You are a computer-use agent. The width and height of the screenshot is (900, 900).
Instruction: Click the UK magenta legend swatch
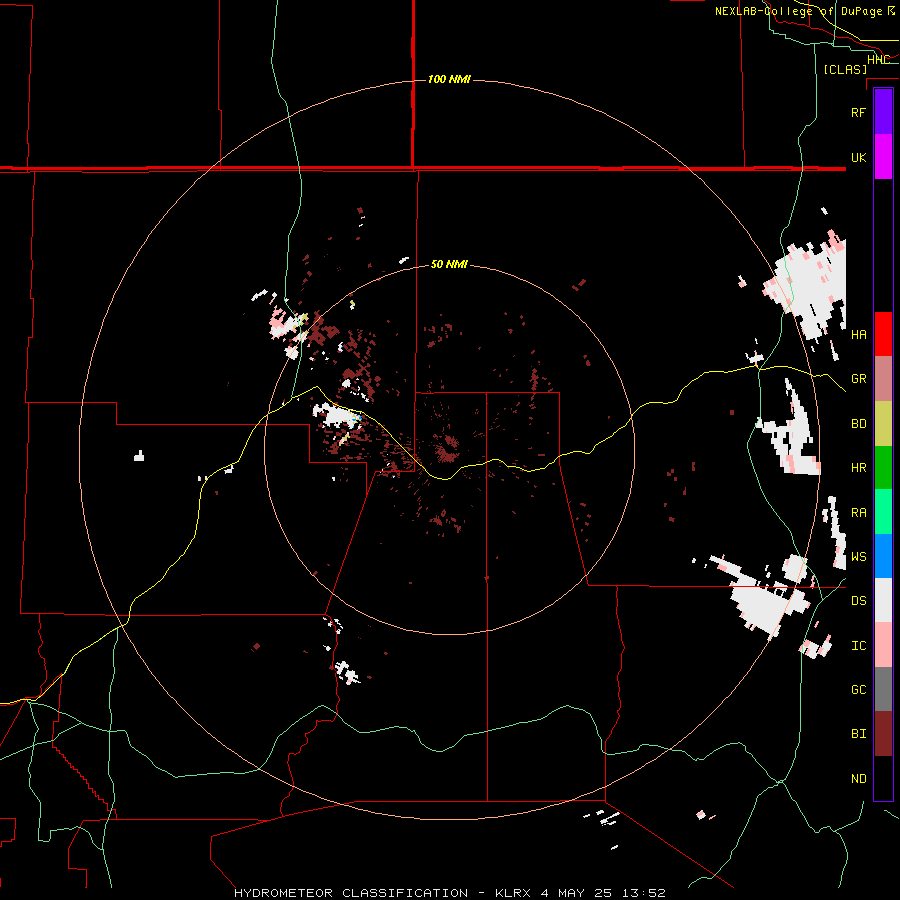pos(883,157)
